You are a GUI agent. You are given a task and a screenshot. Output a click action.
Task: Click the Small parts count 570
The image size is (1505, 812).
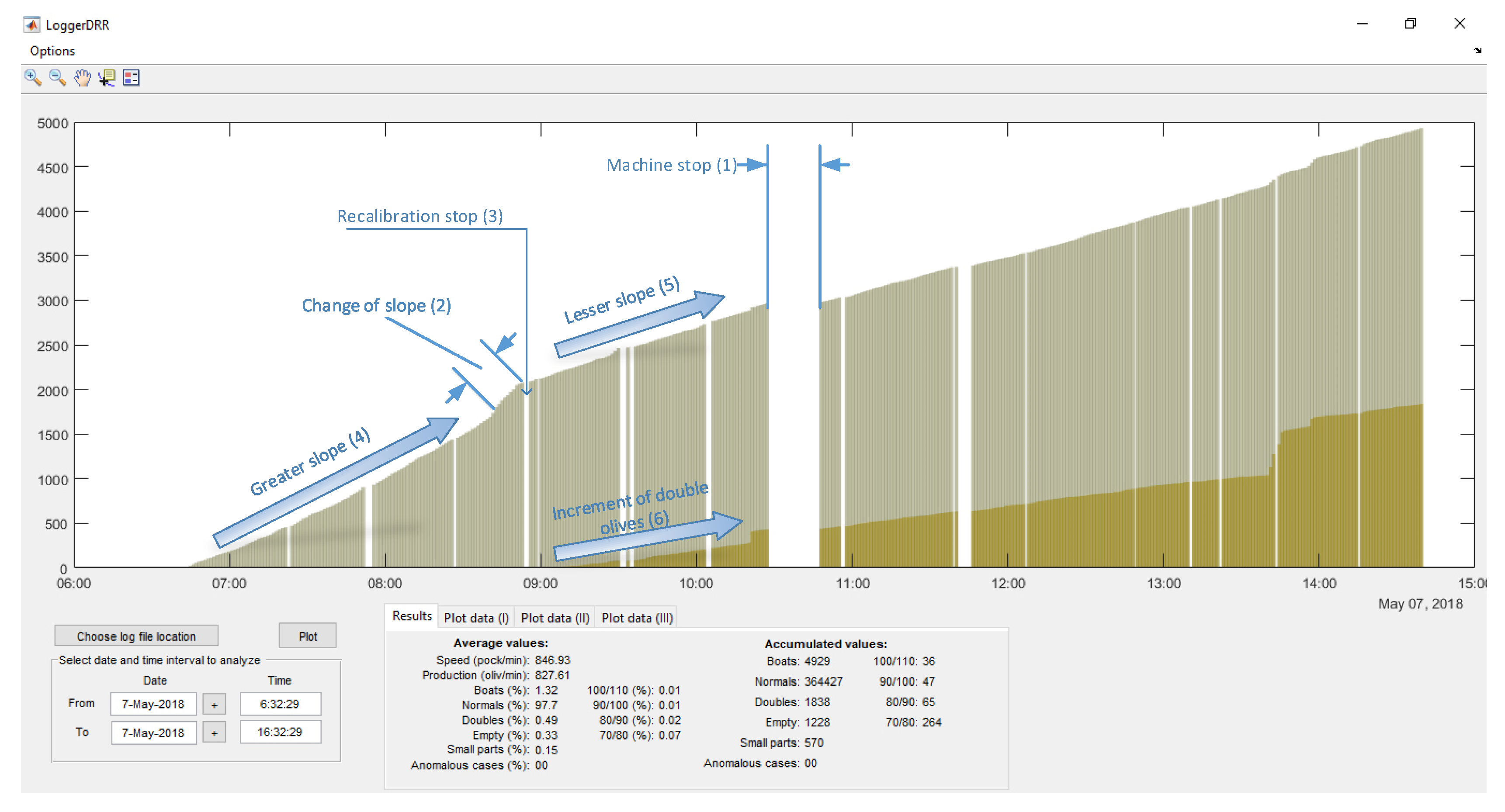[814, 743]
